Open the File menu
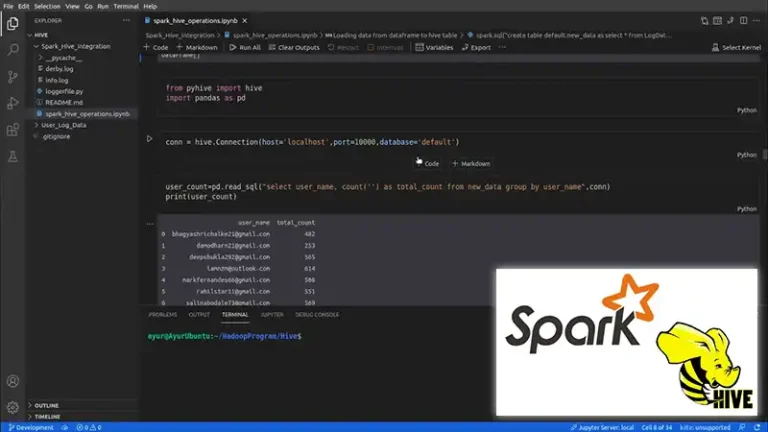This screenshot has height=432, width=768. (x=8, y=6)
